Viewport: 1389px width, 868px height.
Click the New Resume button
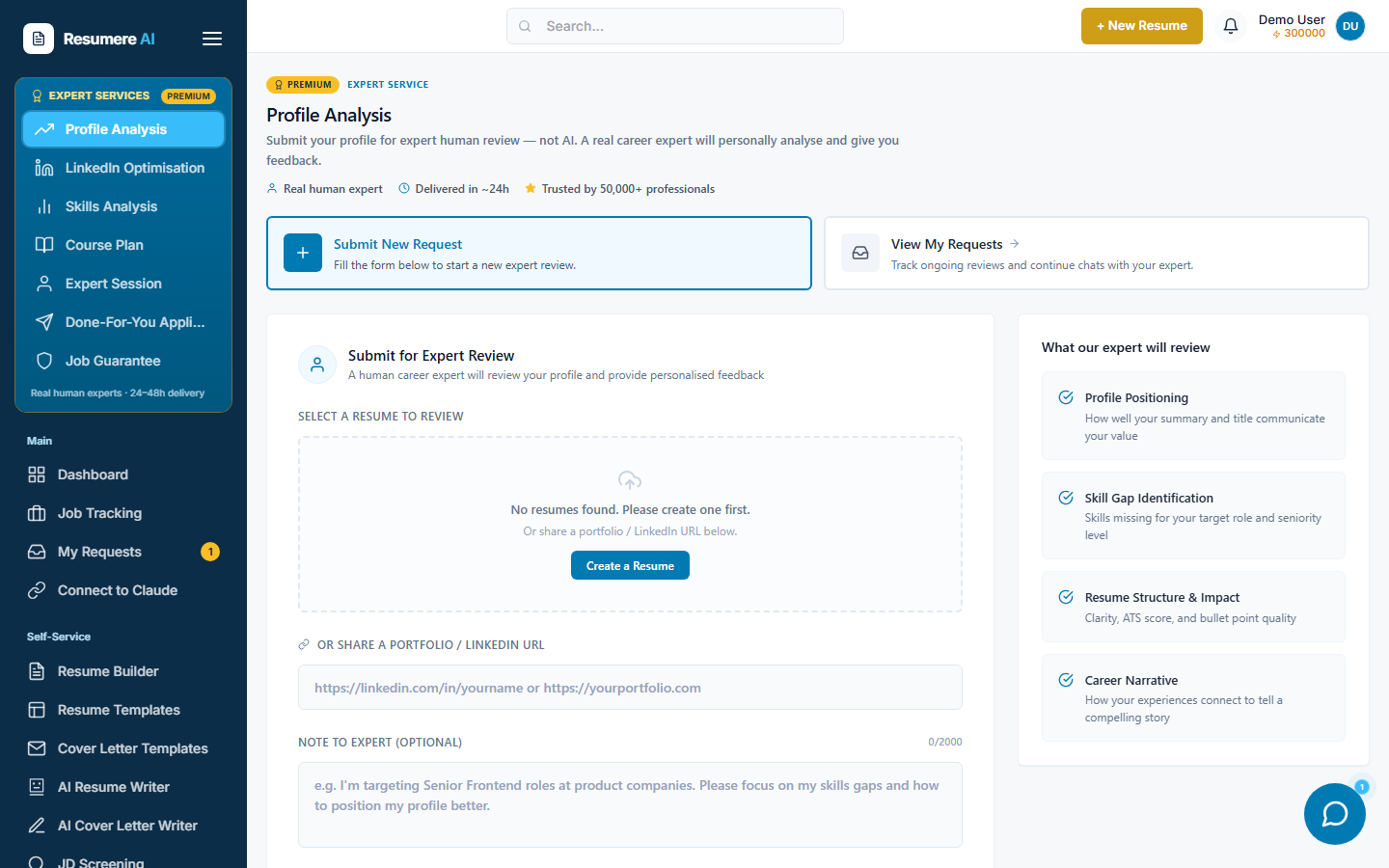pos(1142,26)
